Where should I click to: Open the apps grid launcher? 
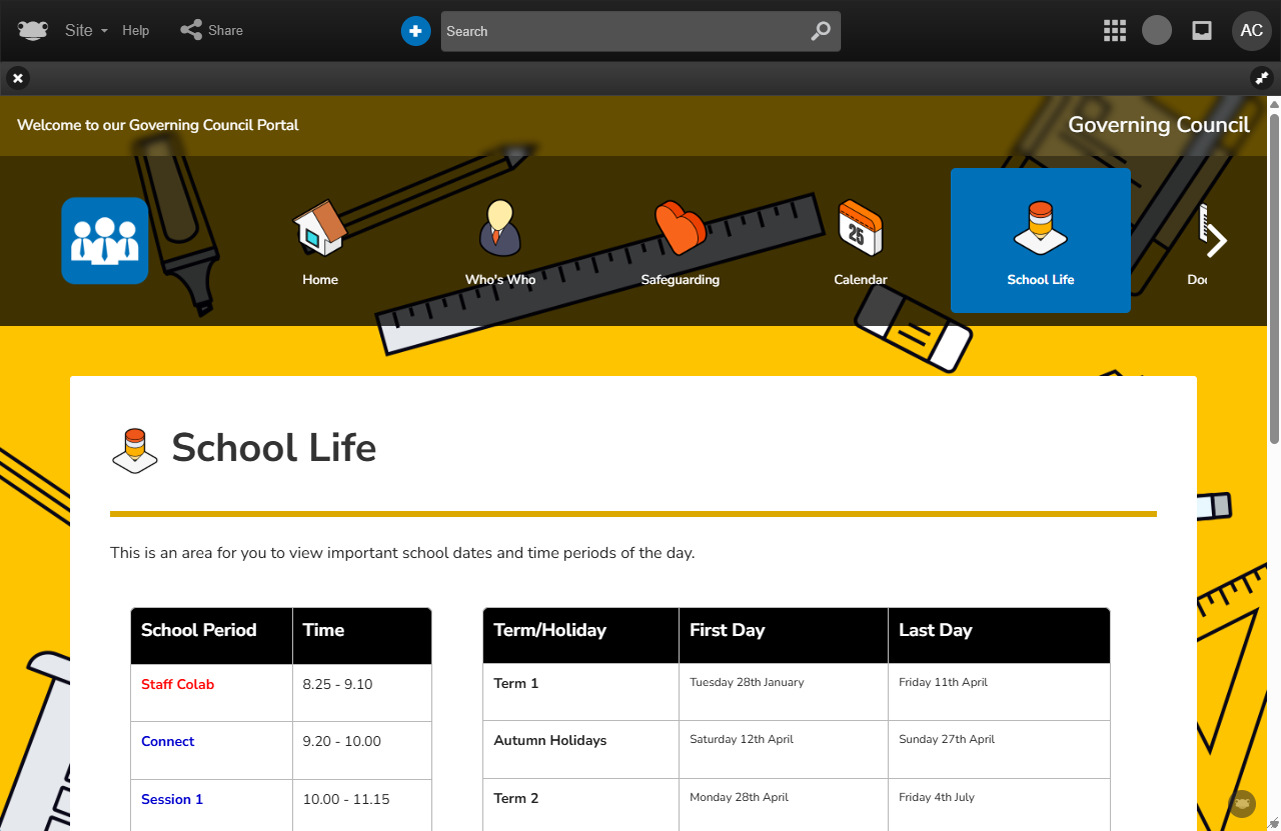point(1114,31)
